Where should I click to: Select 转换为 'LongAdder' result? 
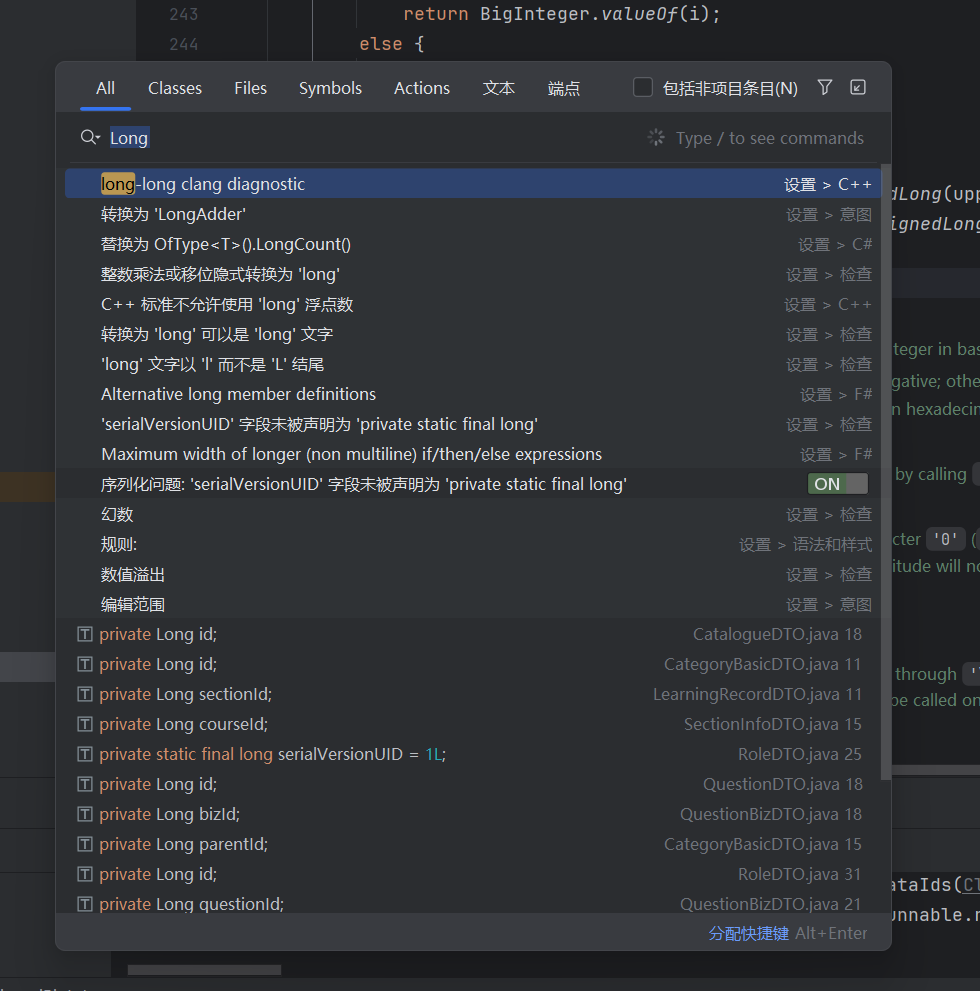pos(473,214)
